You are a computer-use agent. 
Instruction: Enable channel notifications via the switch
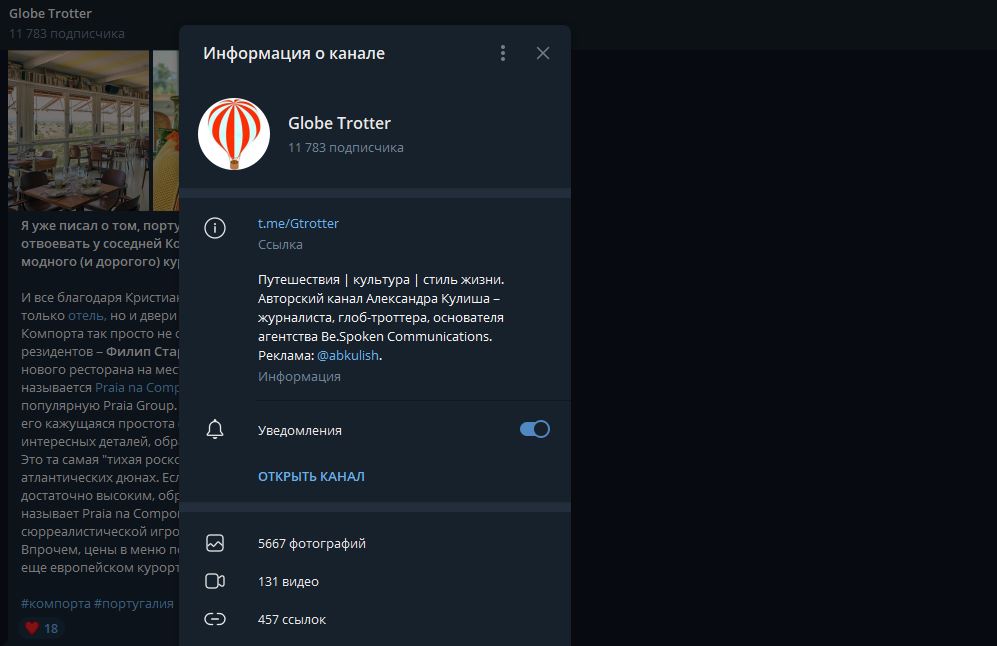coord(534,428)
